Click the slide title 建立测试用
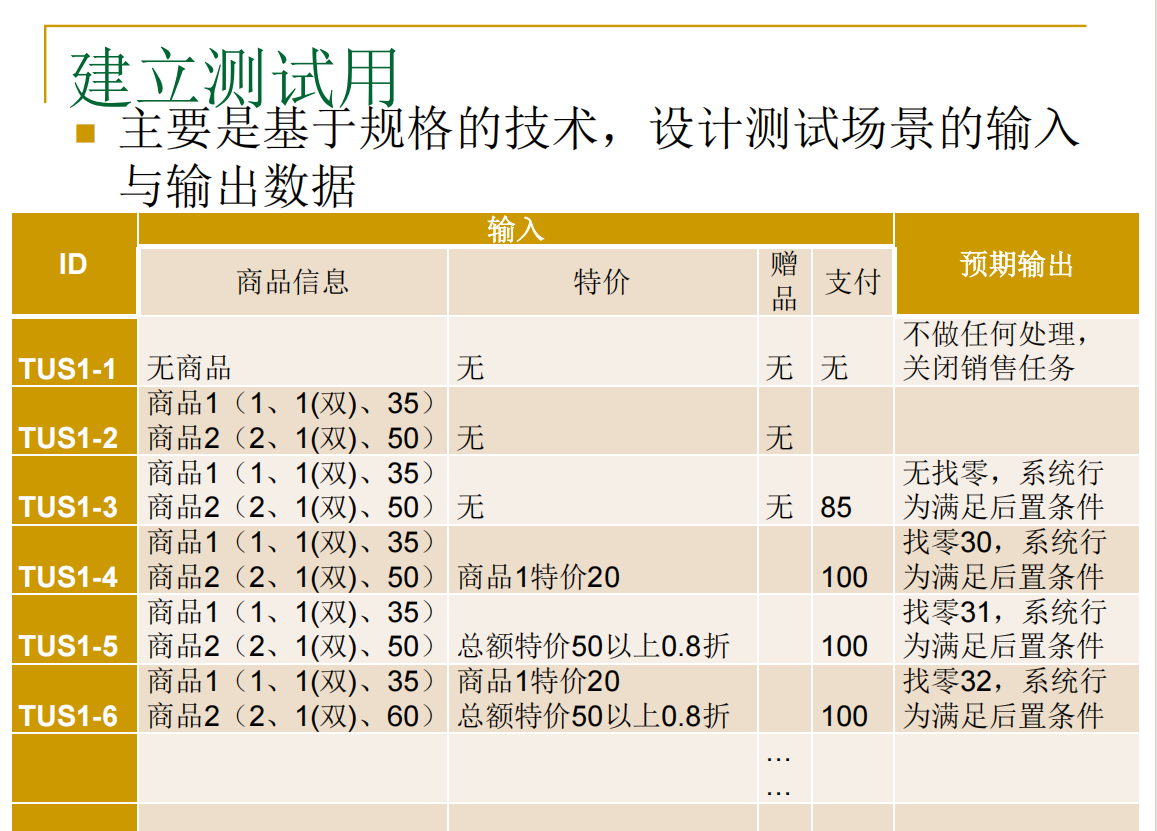1157x831 pixels. point(234,77)
